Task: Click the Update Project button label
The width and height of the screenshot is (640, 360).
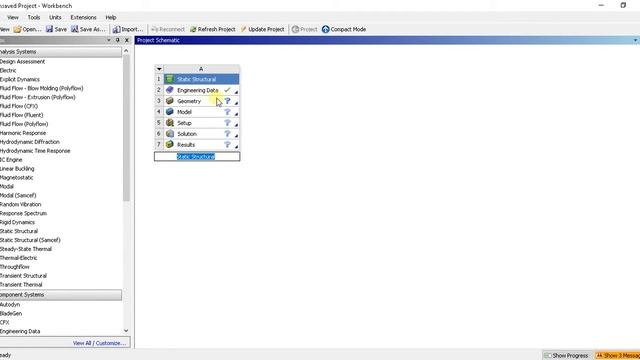Action: tap(266, 29)
